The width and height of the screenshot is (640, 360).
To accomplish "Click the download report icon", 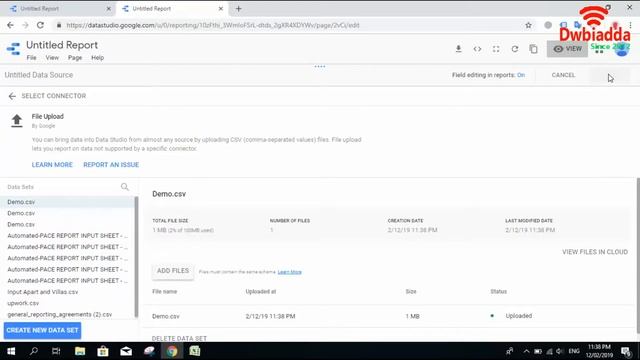I will 458,49.
